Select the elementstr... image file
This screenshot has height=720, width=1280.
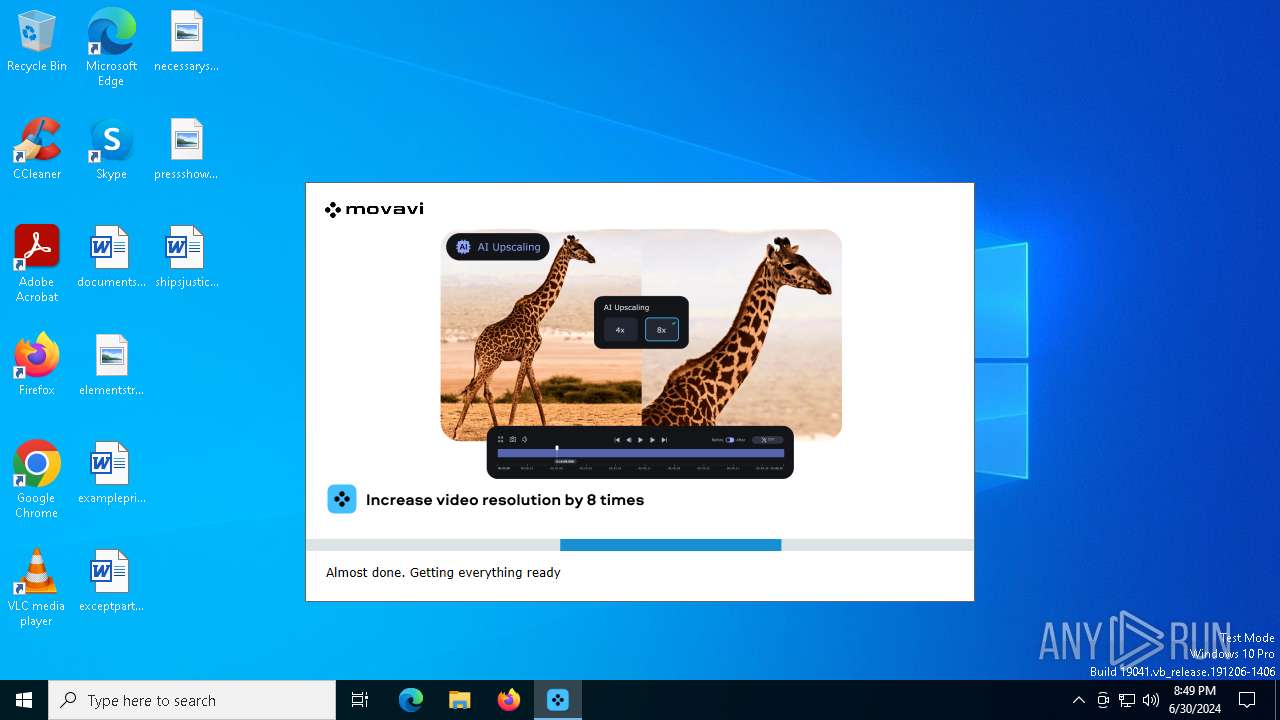111,365
